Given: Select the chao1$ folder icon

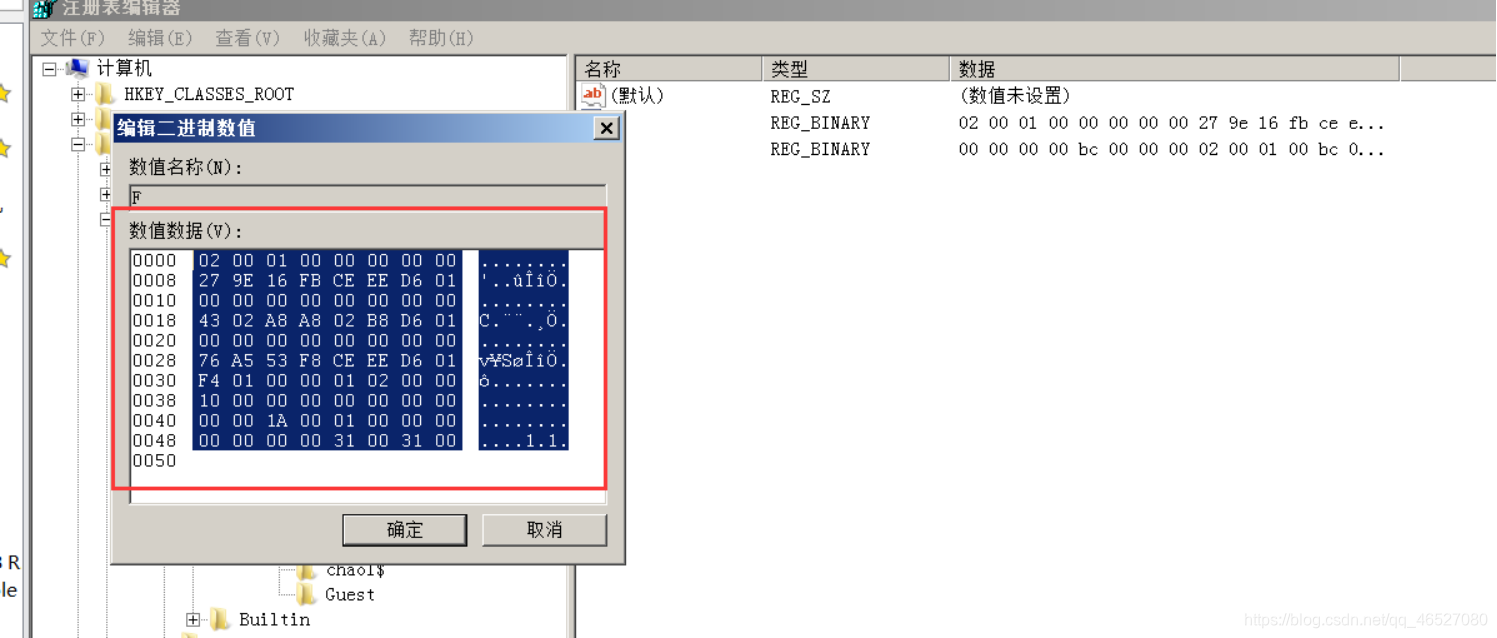Looking at the screenshot, I should [307, 570].
